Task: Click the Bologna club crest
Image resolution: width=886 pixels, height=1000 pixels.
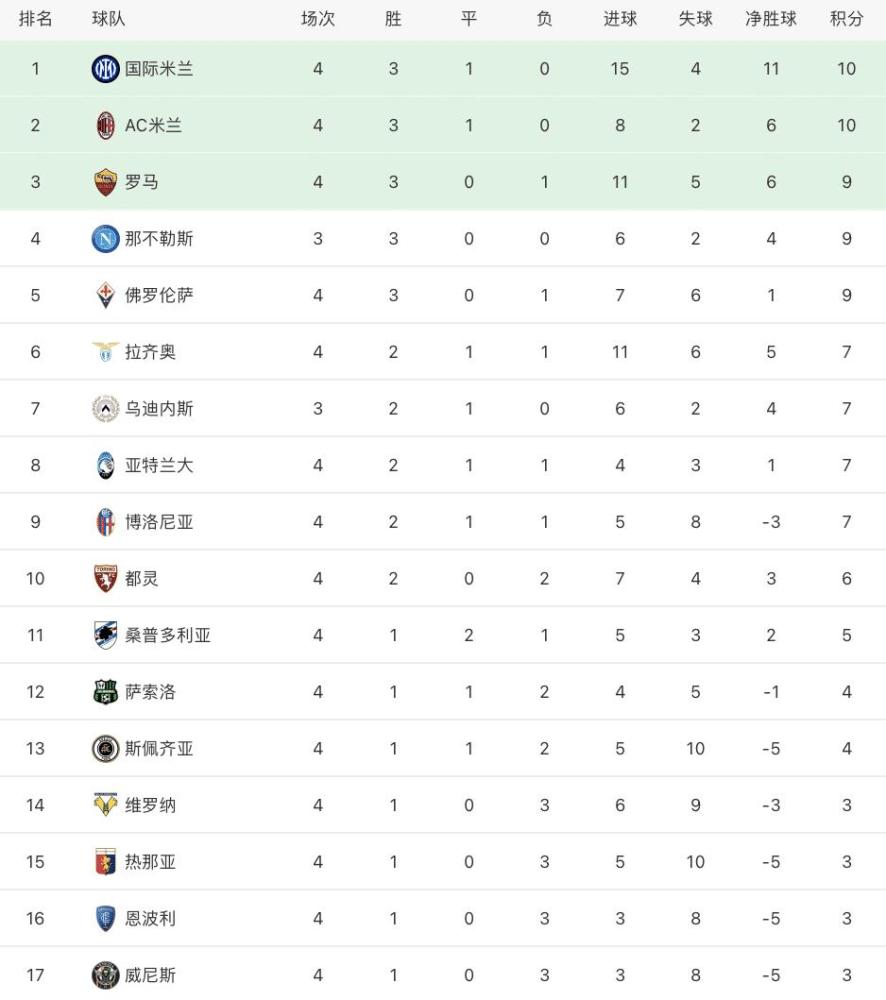Action: pos(105,522)
